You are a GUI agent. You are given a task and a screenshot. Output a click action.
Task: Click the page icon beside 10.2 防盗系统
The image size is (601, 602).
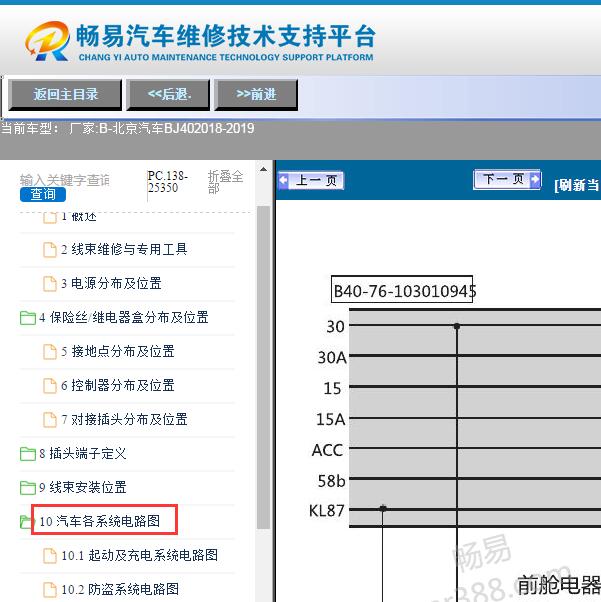pyautogui.click(x=50, y=589)
